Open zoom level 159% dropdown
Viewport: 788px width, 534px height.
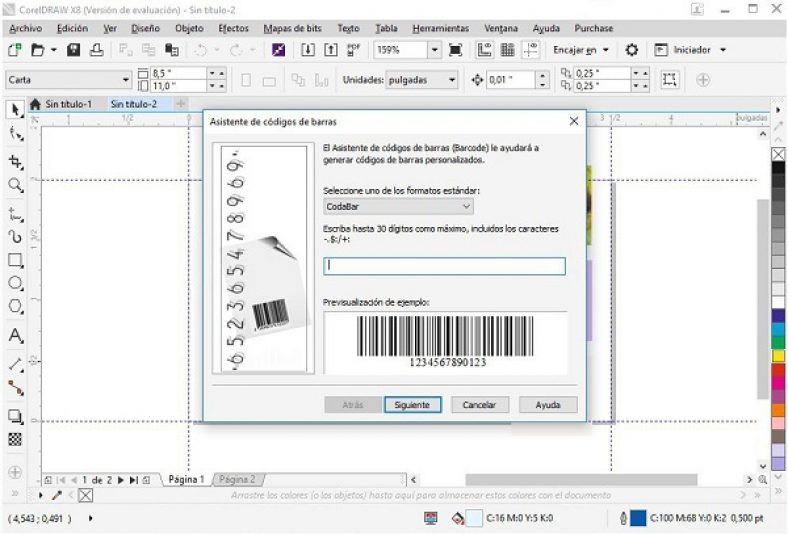coord(434,50)
